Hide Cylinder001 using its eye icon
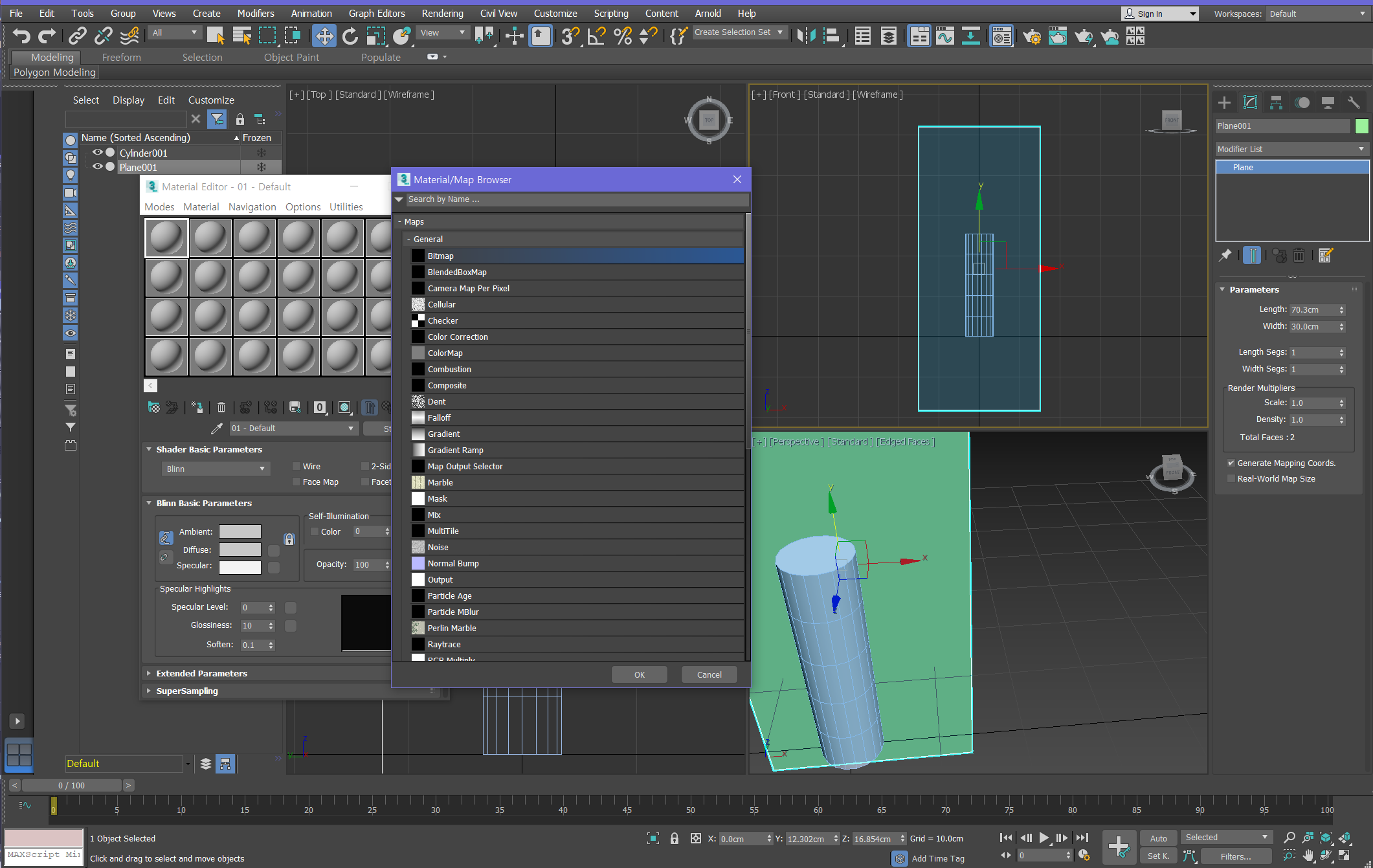 (98, 153)
